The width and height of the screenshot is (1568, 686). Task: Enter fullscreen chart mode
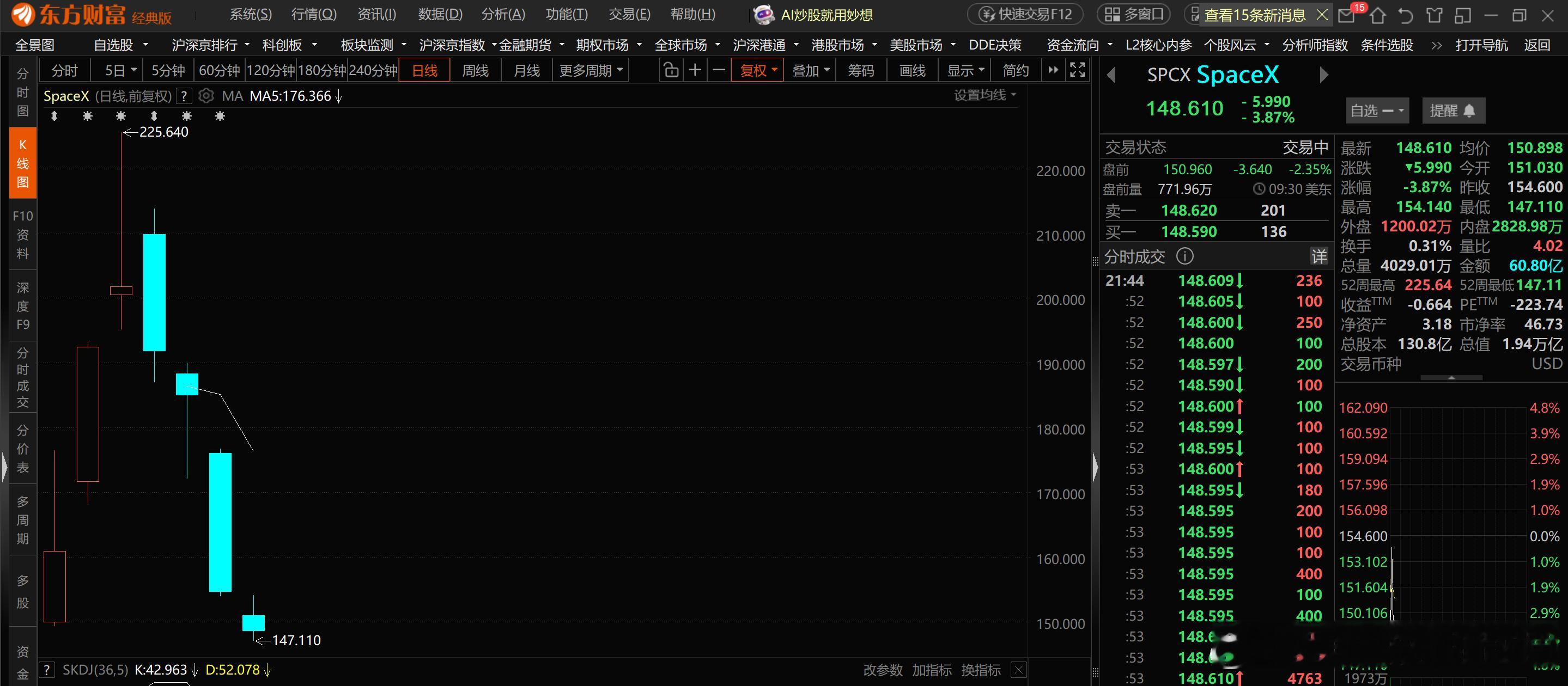(x=1078, y=71)
